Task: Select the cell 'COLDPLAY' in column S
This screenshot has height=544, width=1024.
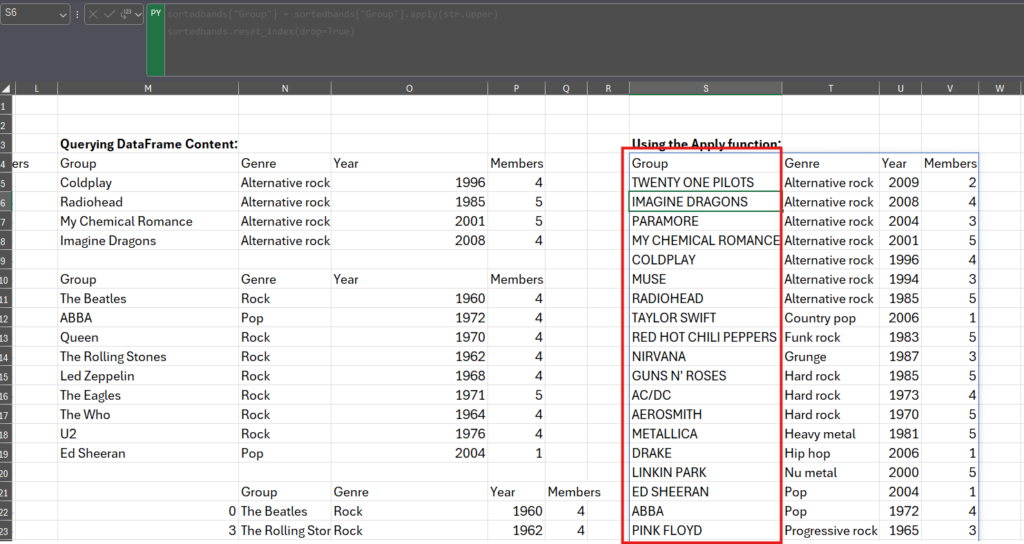Action: [x=705, y=260]
